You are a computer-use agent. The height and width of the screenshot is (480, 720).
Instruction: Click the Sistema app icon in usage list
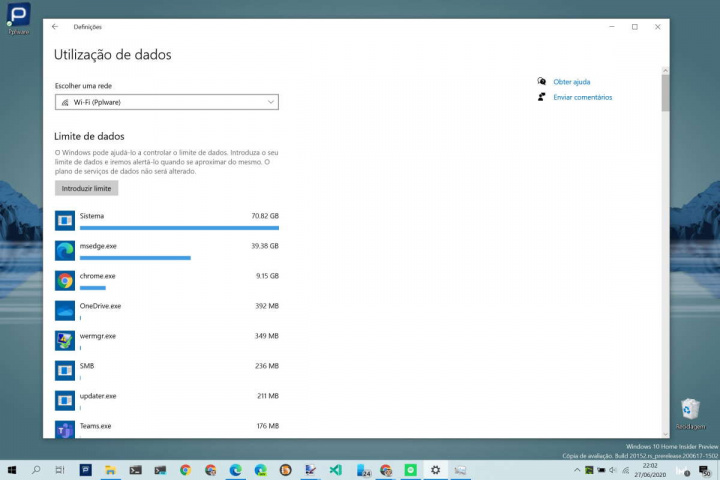pos(65,220)
